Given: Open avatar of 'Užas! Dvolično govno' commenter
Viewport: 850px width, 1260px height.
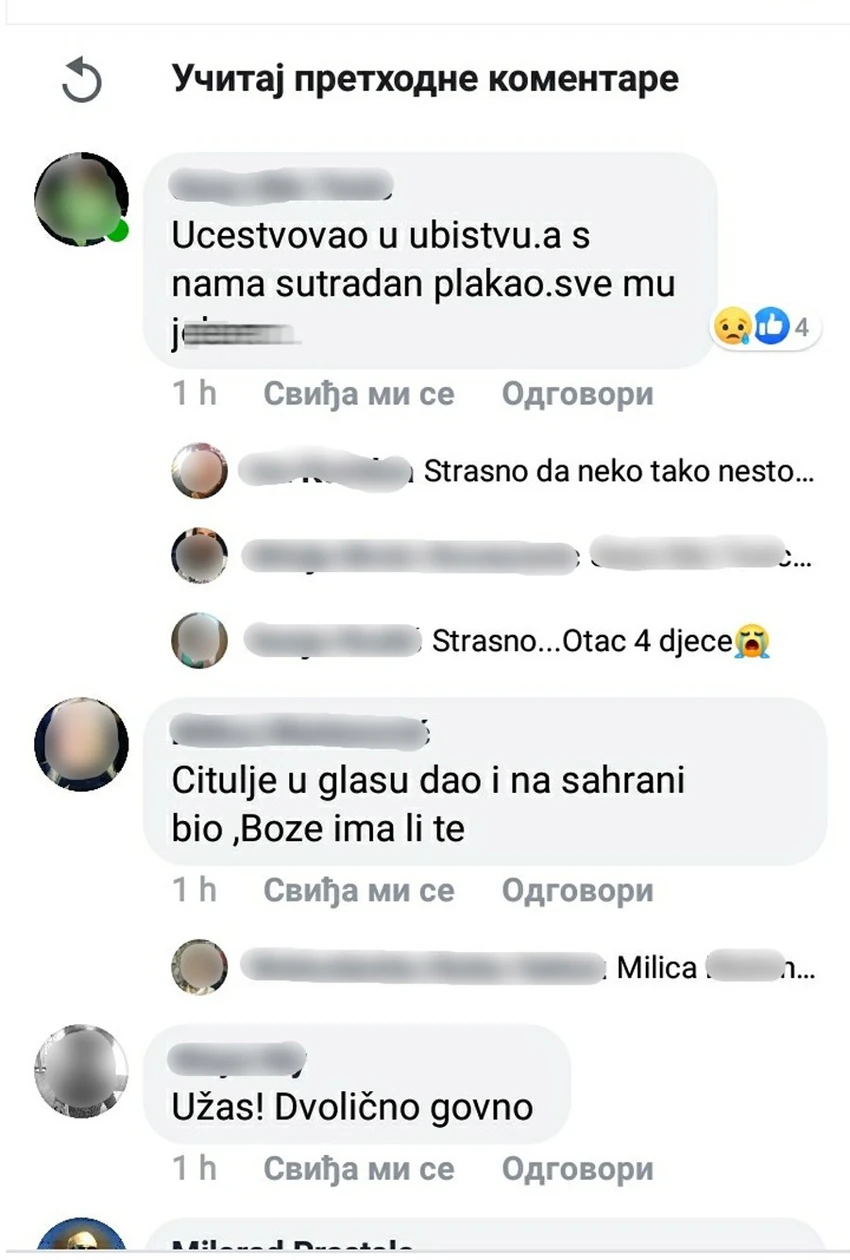Looking at the screenshot, I should [82, 1071].
